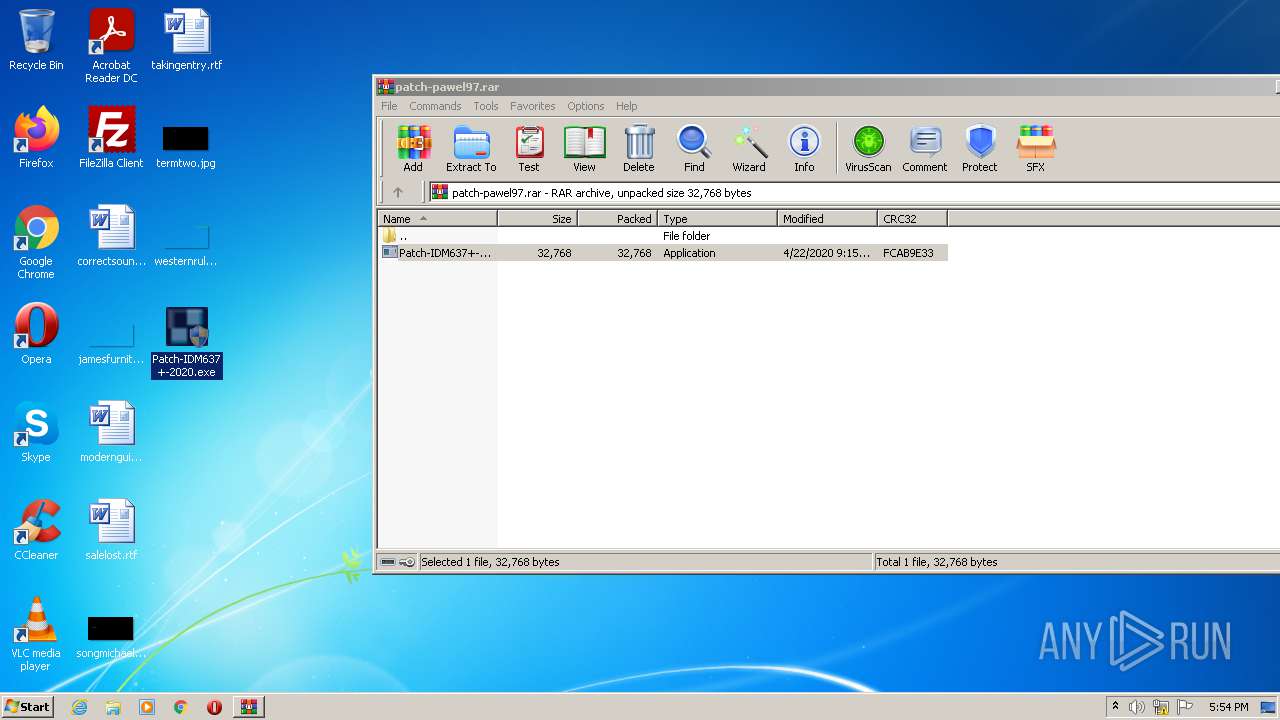Select the Firefox desktop shortcut

click(x=36, y=138)
